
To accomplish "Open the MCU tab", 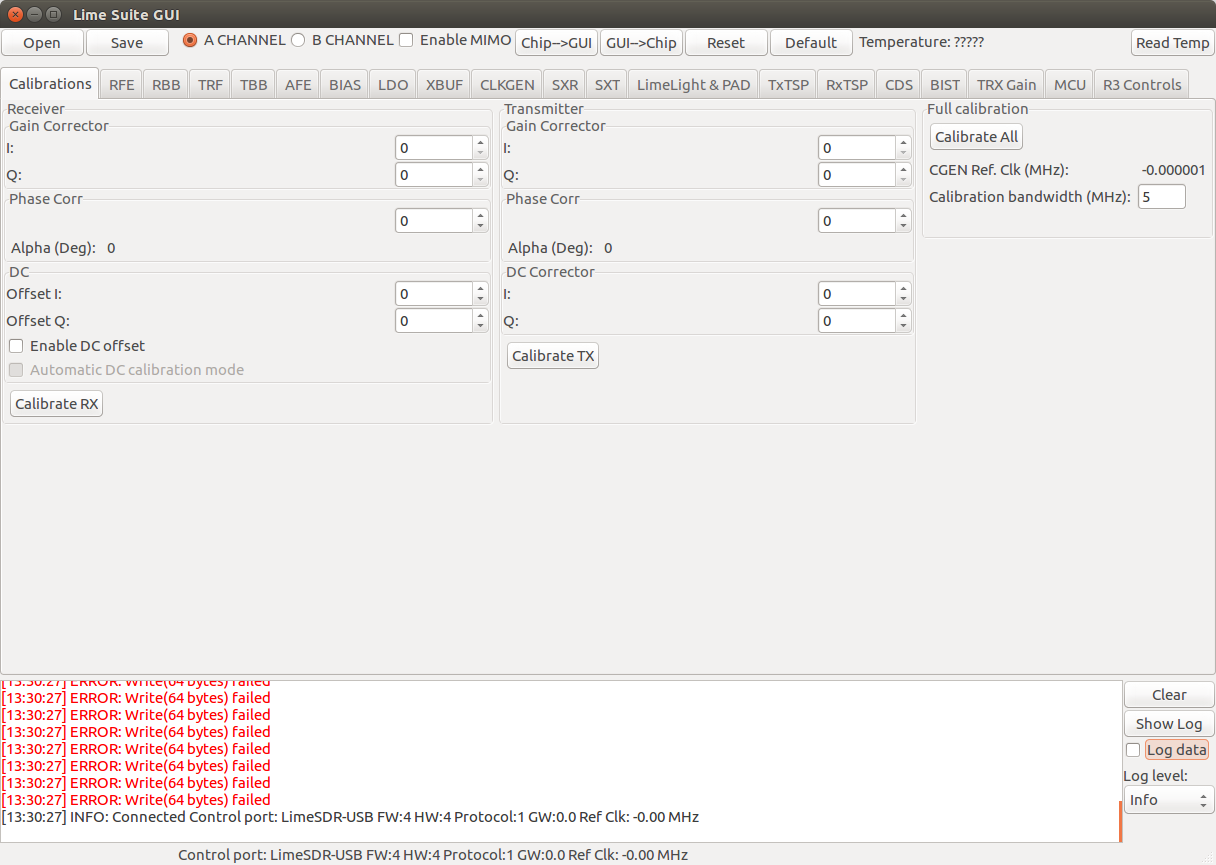I will tap(1070, 85).
